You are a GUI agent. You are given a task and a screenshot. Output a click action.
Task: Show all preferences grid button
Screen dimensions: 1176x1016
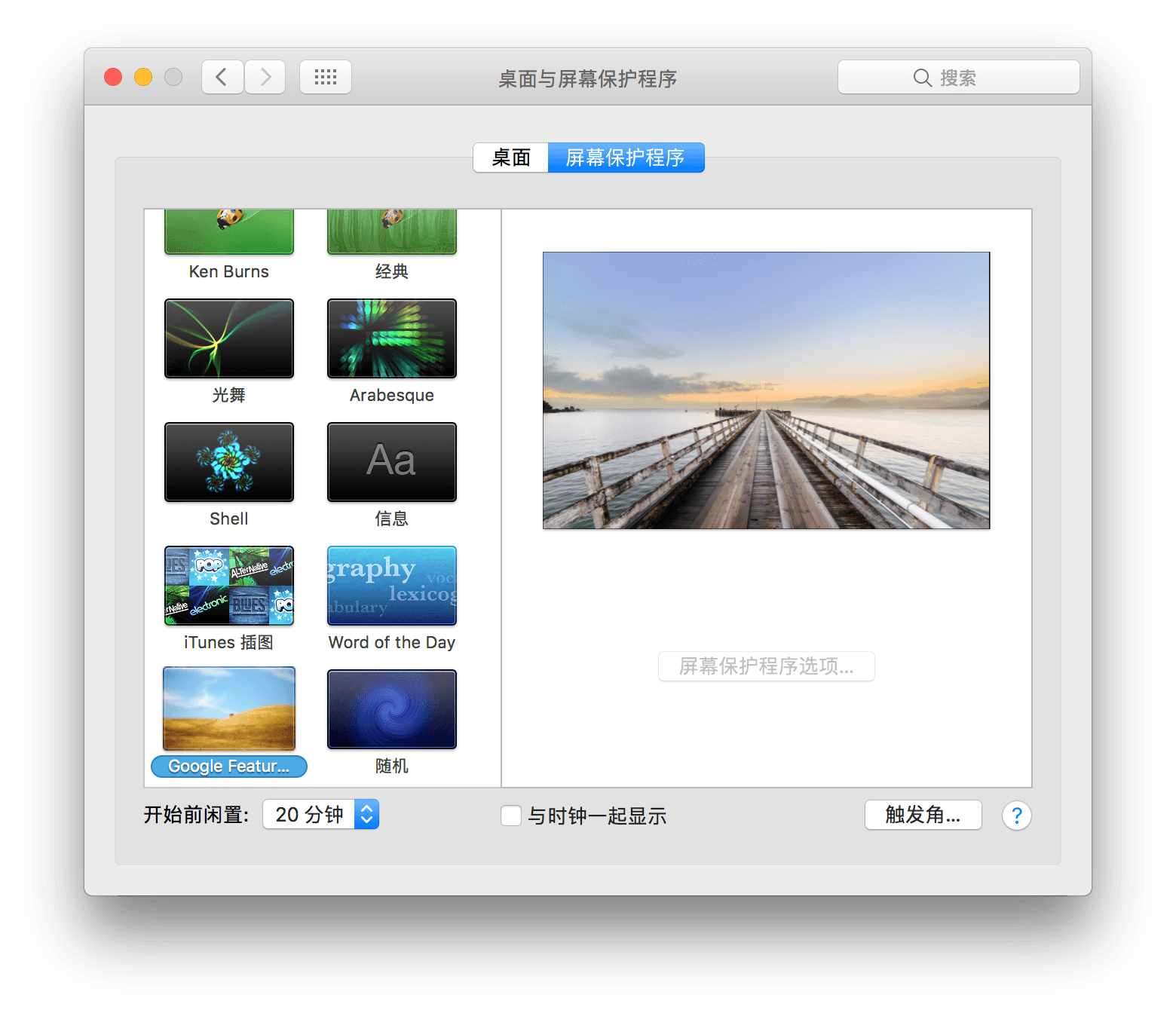(326, 77)
